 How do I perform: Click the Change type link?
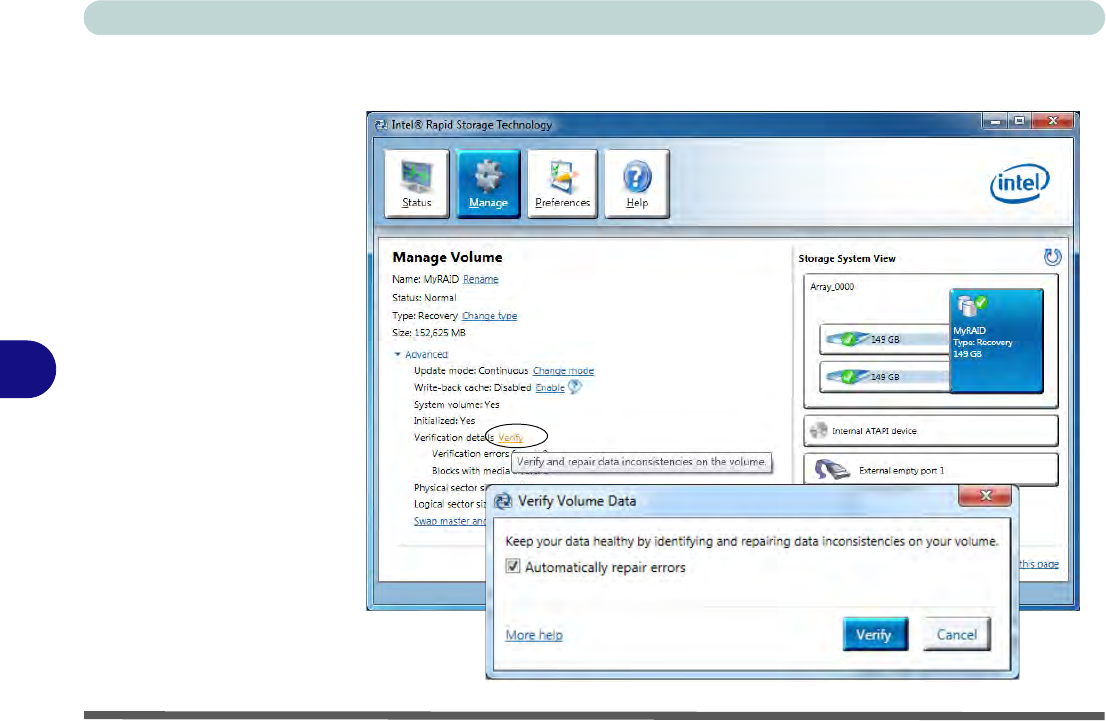490,316
